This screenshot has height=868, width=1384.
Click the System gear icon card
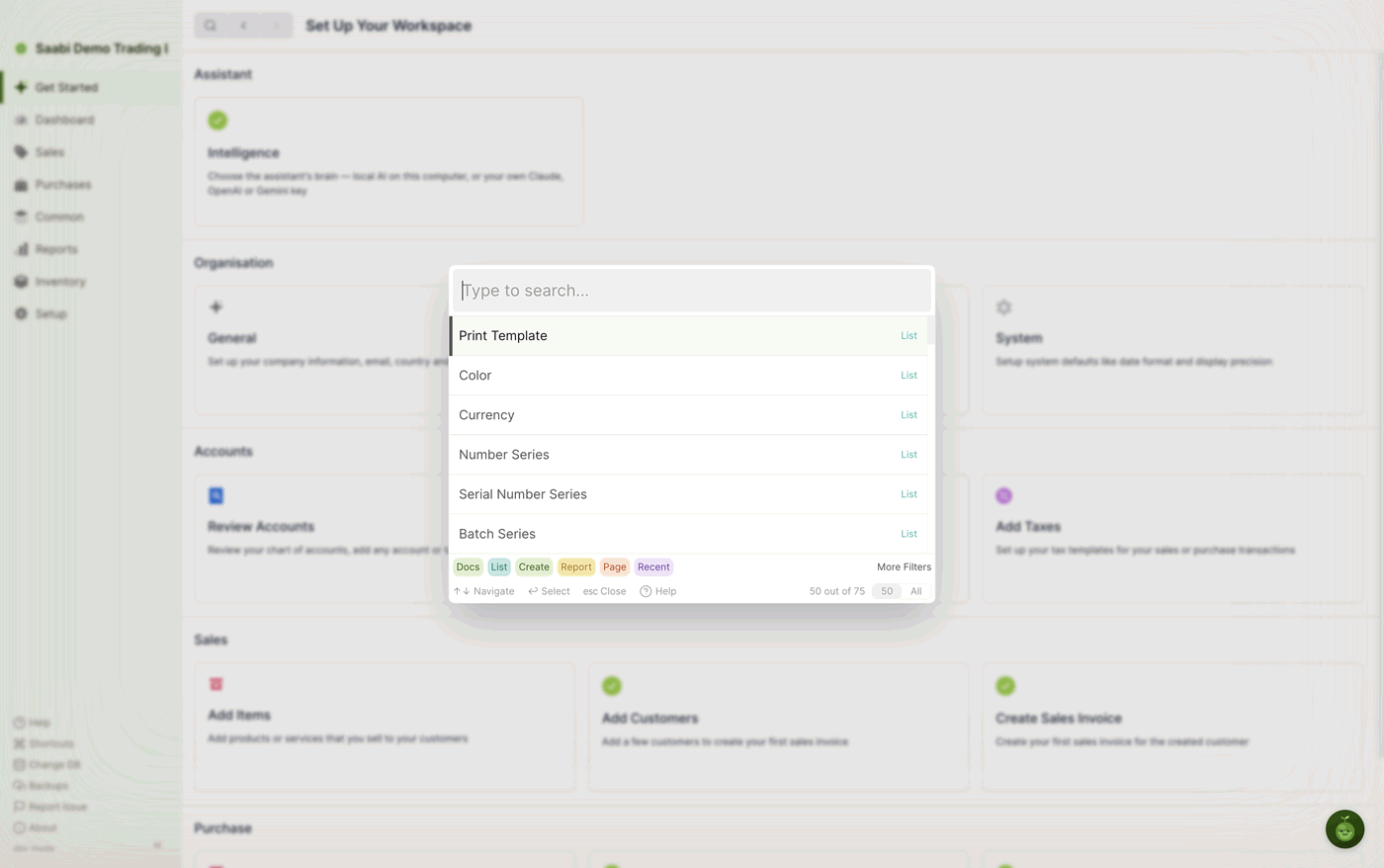[x=1004, y=307]
